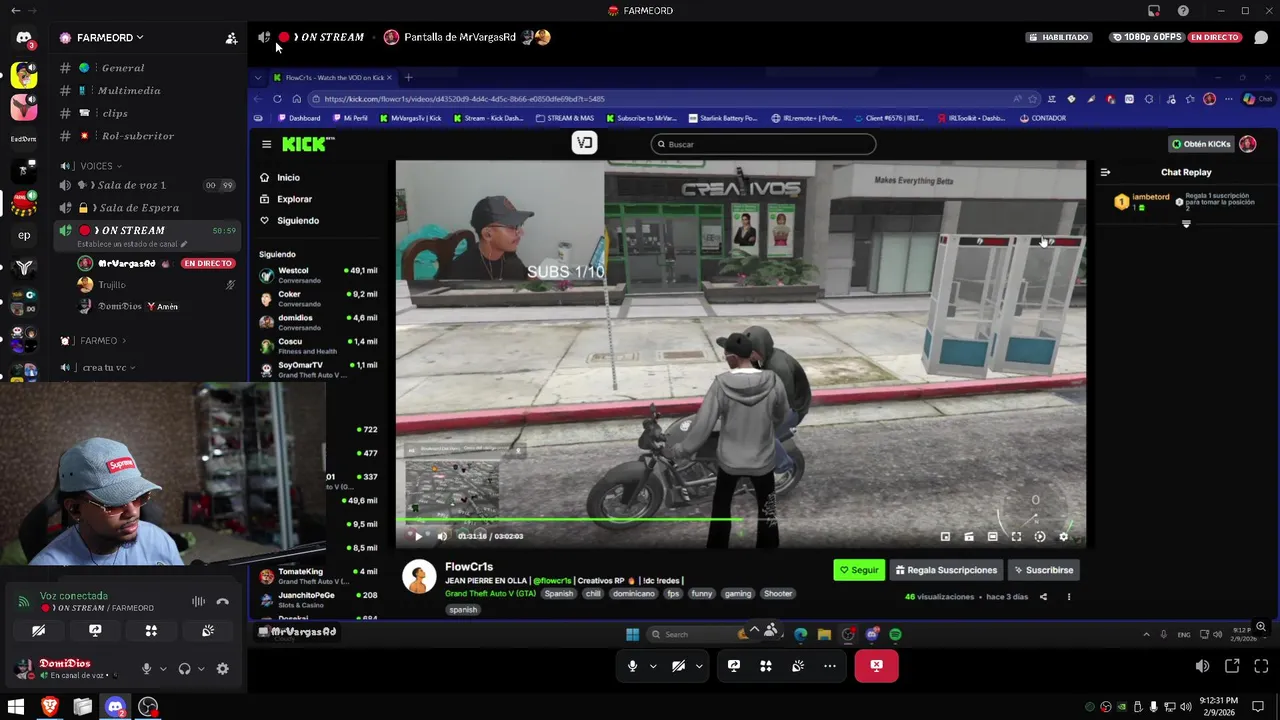This screenshot has height=720, width=1280.
Task: Open Discord direct messages home icon
Action: pos(24,38)
